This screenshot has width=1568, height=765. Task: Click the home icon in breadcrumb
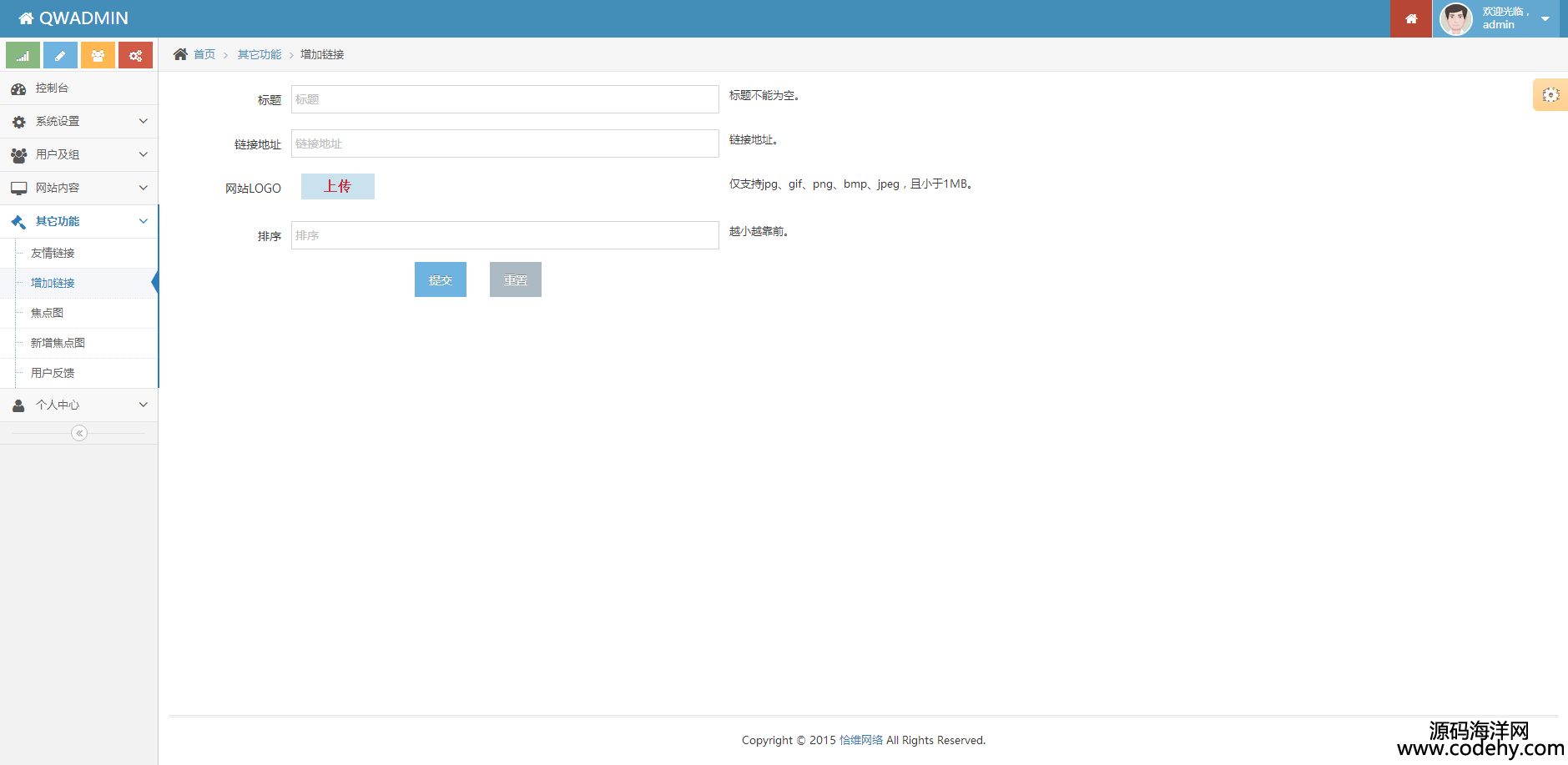point(180,54)
